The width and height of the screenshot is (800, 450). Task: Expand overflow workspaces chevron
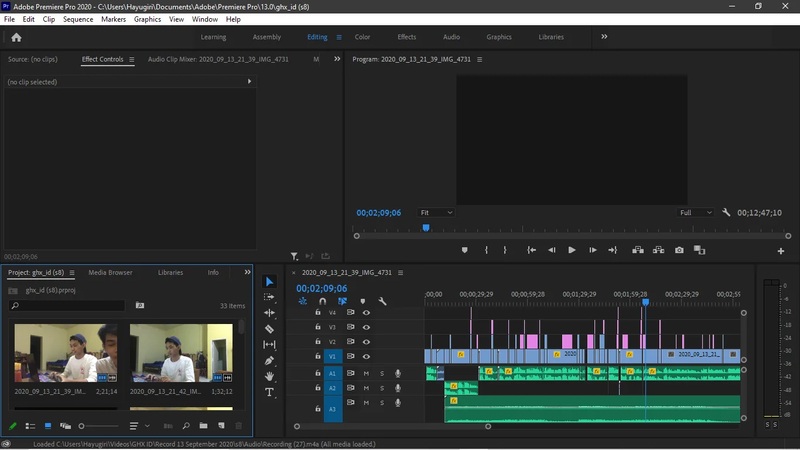click(x=604, y=37)
